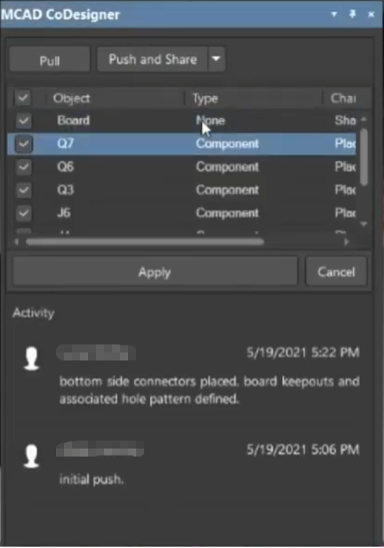
Task: Click the horizontal scroll right arrow
Action: [346, 241]
